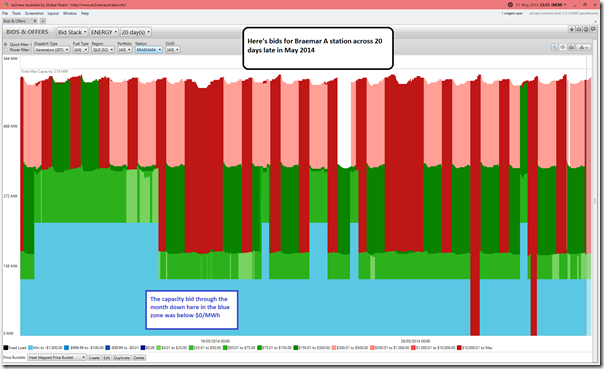Open the Window menu
Image resolution: width=604 pixels, height=369 pixels.
click(x=70, y=13)
